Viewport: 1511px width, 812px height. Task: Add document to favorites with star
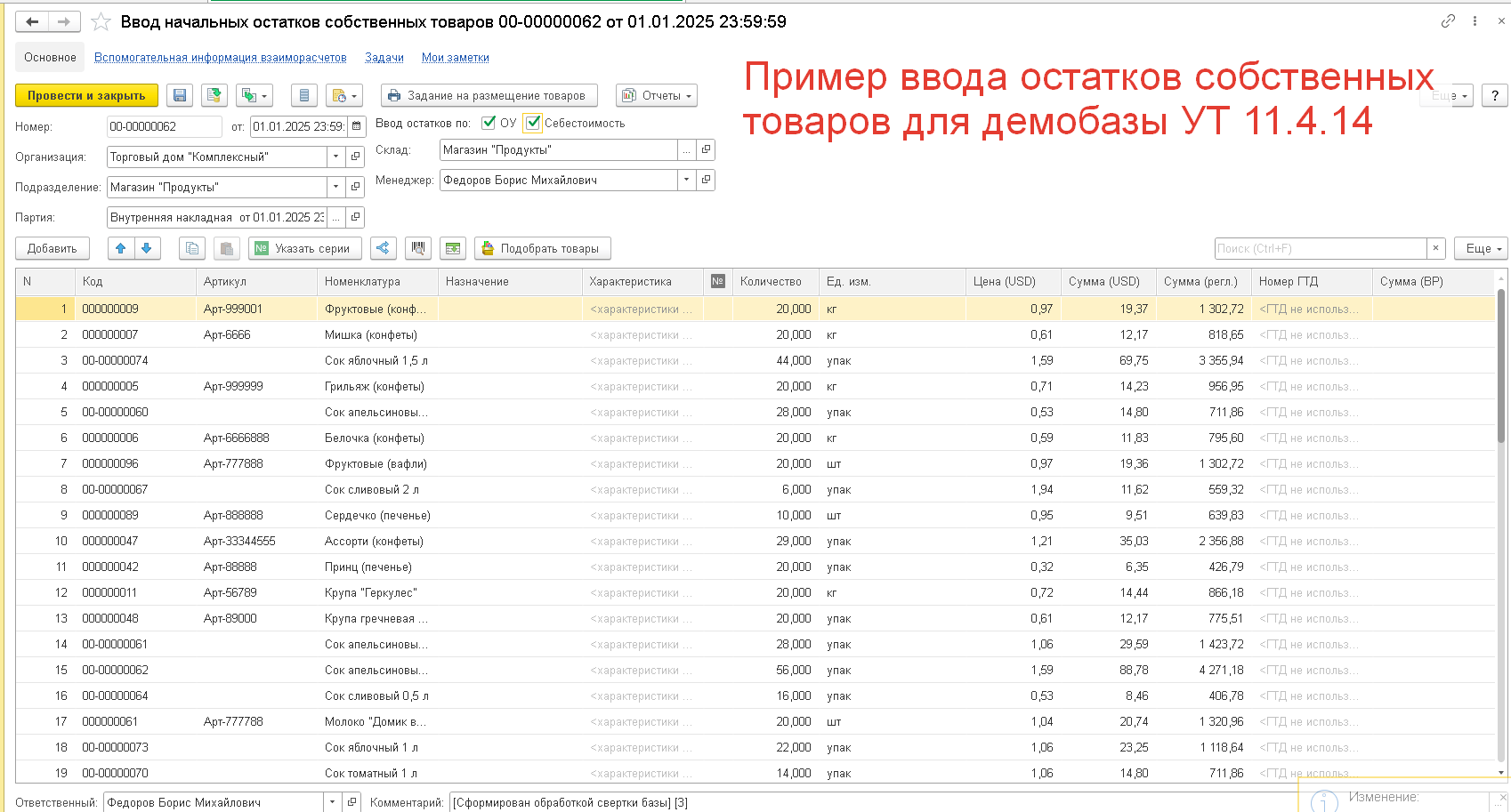(x=101, y=22)
